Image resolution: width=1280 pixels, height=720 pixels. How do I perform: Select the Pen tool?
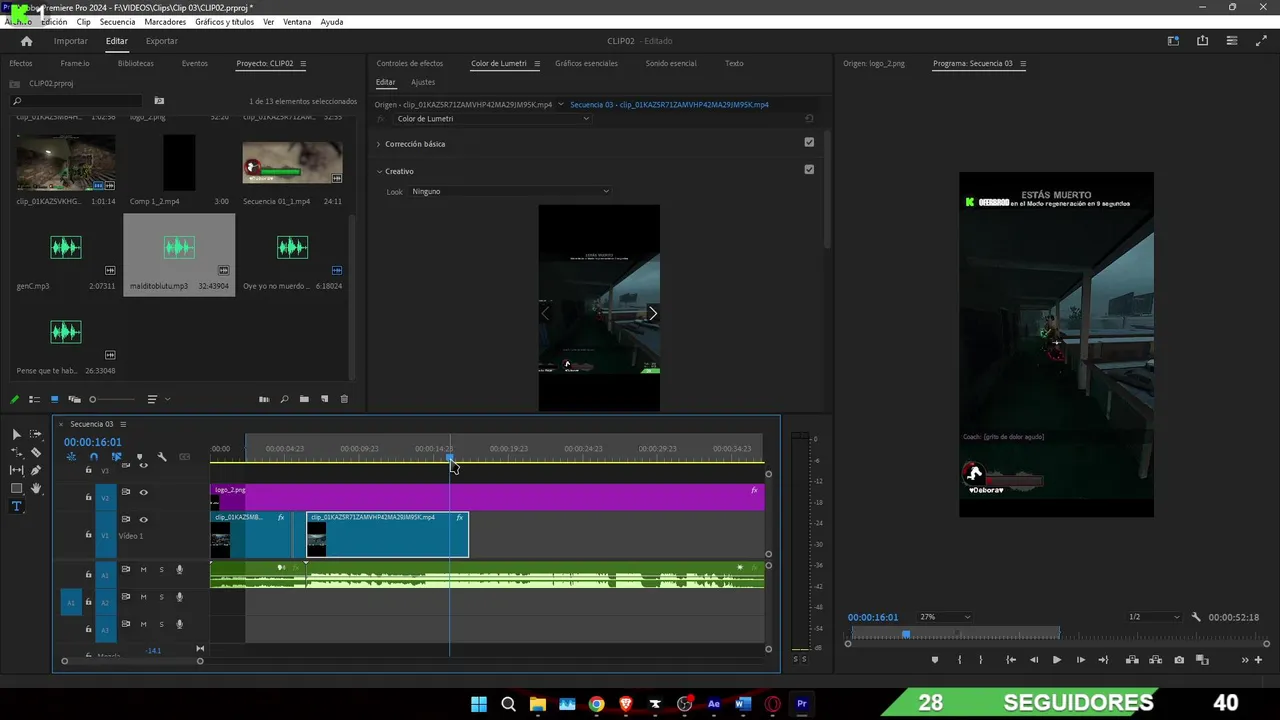36,470
